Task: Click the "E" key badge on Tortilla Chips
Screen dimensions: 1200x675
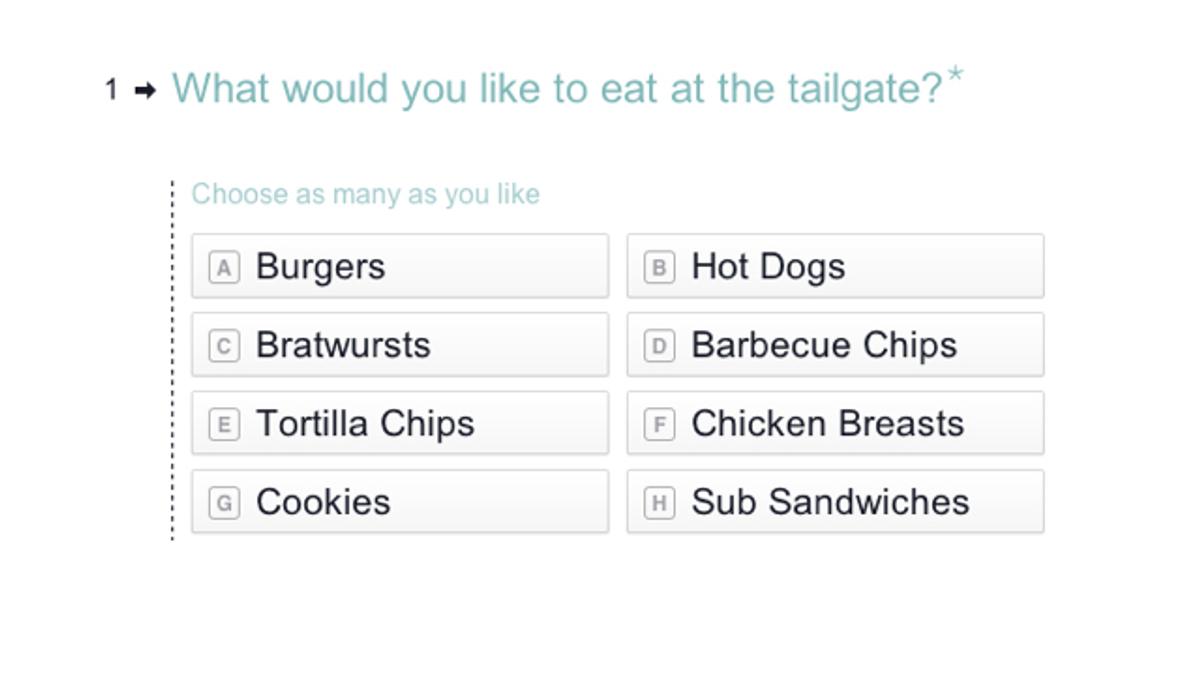Action: click(x=224, y=424)
